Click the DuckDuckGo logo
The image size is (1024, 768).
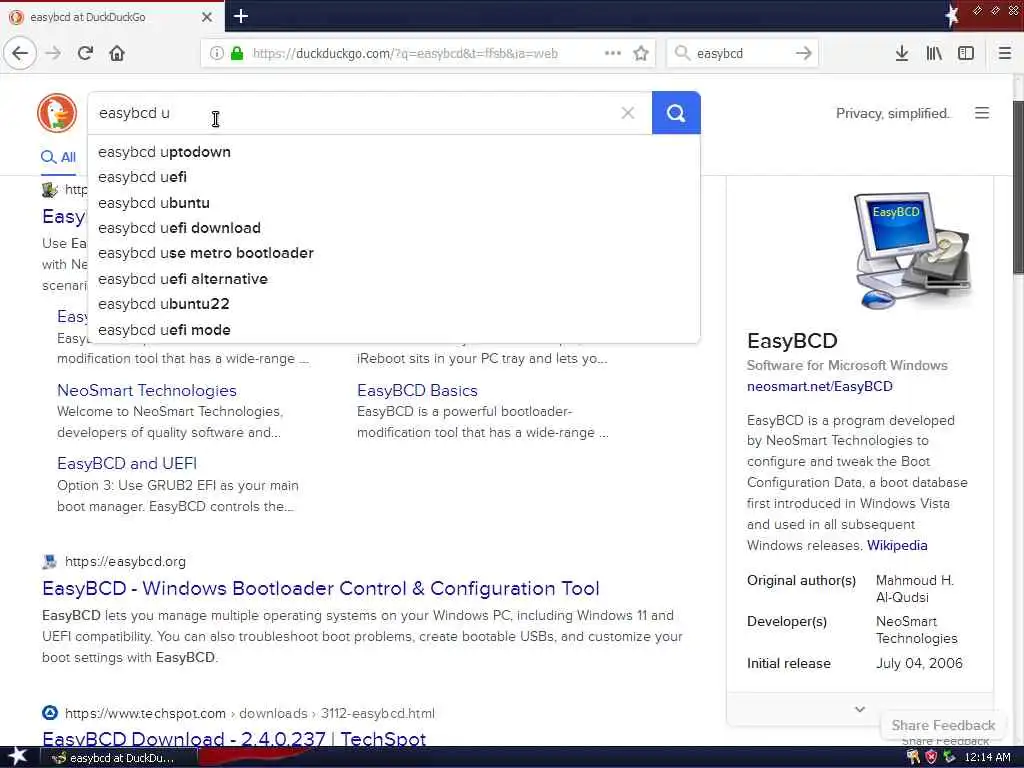point(57,113)
